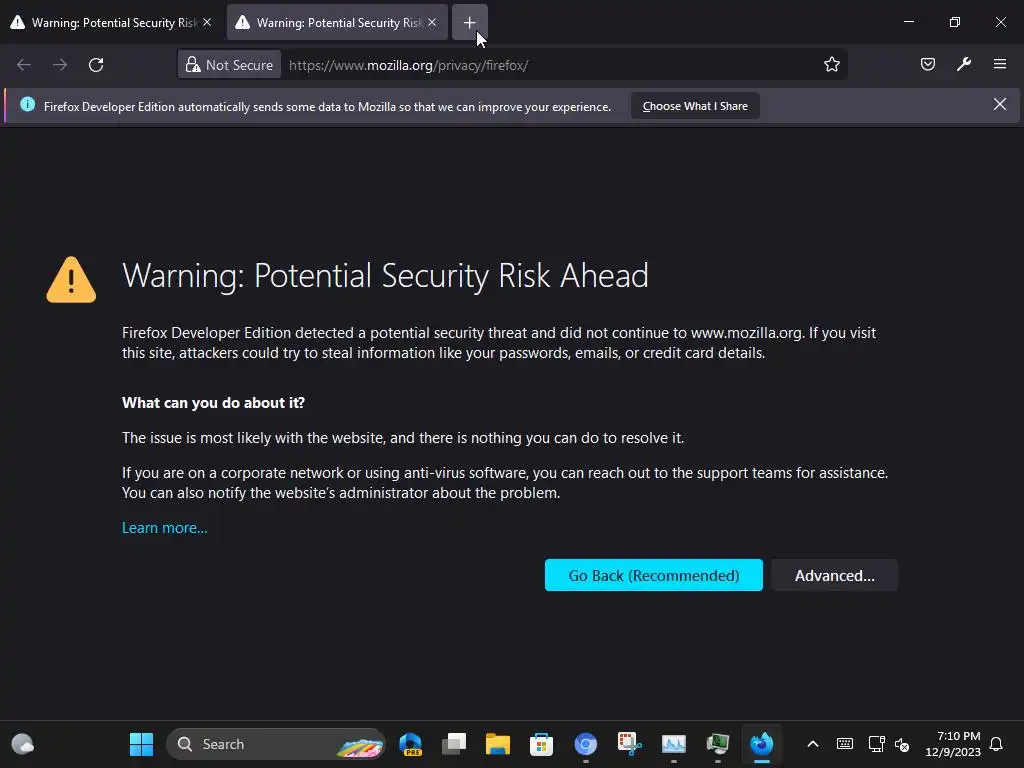Switch to the first Warning tab
Image resolution: width=1024 pixels, height=768 pixels.
tap(112, 23)
